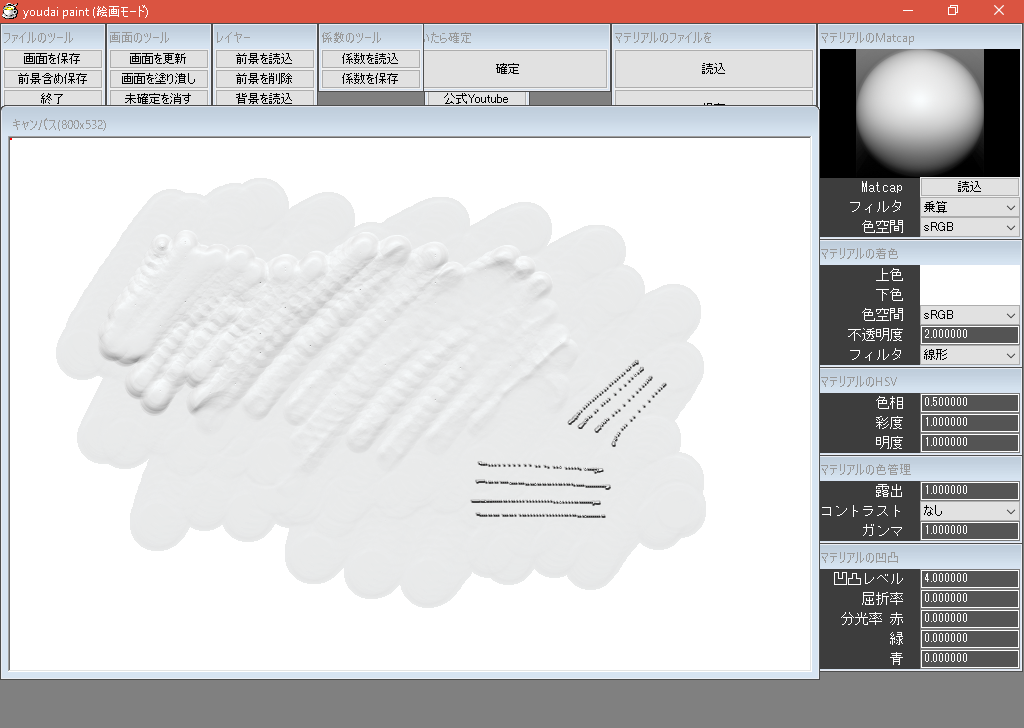Click 未確定を消す to clear unconfirmed strokes
This screenshot has width=1024, height=728.
point(158,98)
